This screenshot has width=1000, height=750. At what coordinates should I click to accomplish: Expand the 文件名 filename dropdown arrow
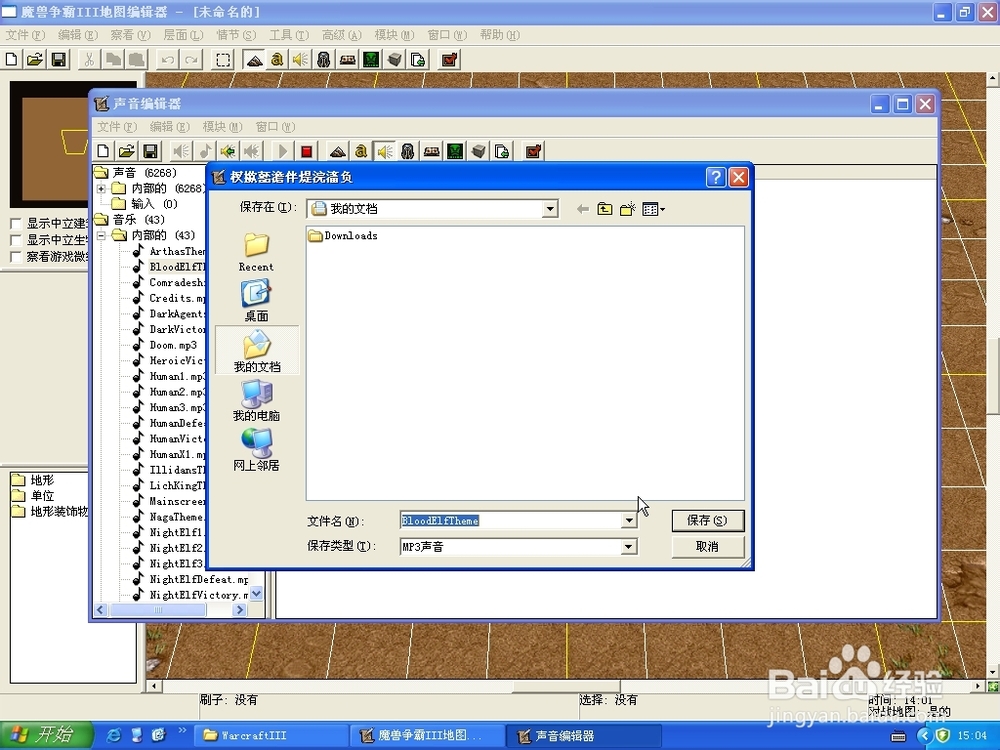(629, 521)
